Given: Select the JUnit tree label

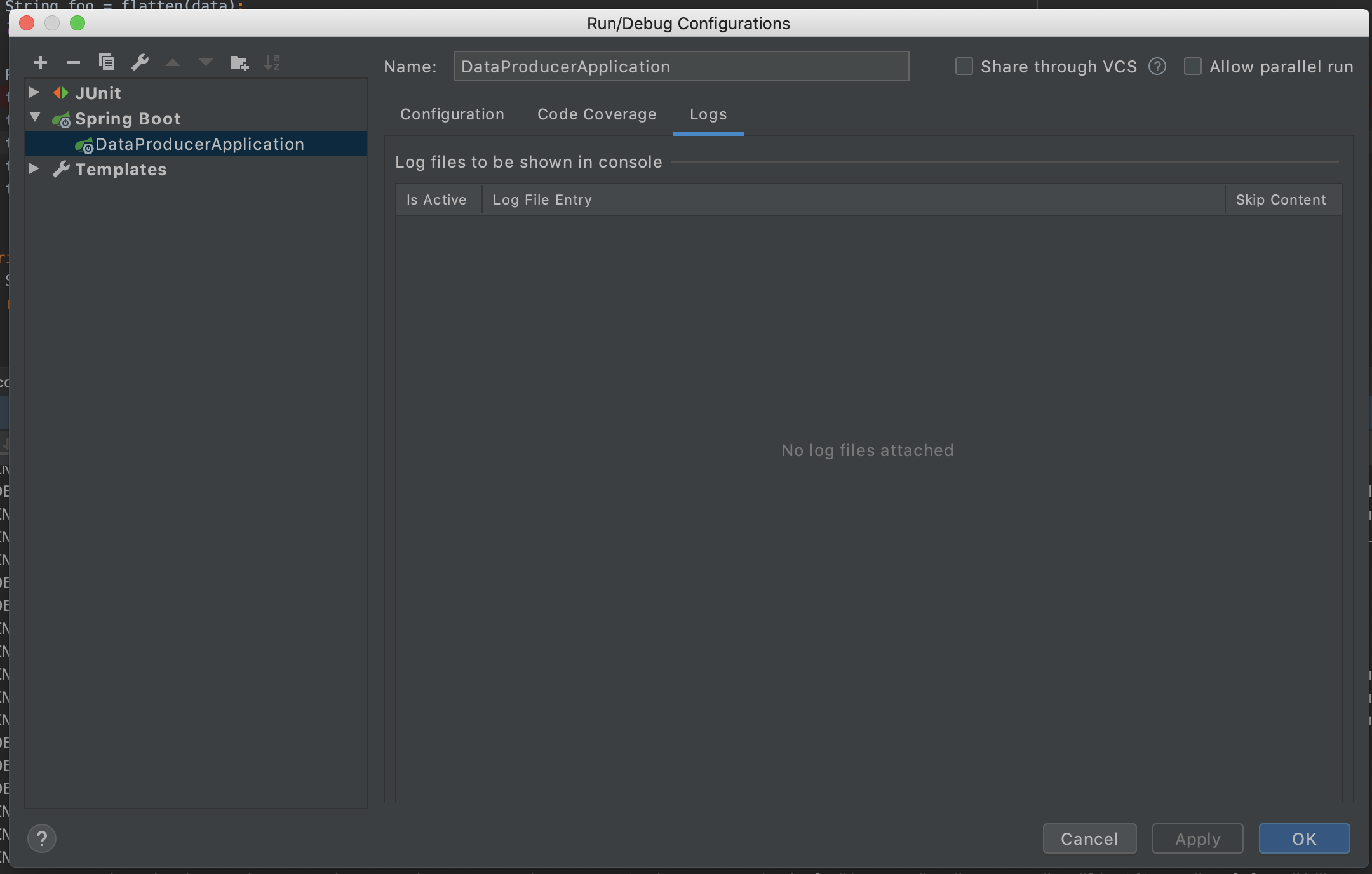Looking at the screenshot, I should pos(98,93).
